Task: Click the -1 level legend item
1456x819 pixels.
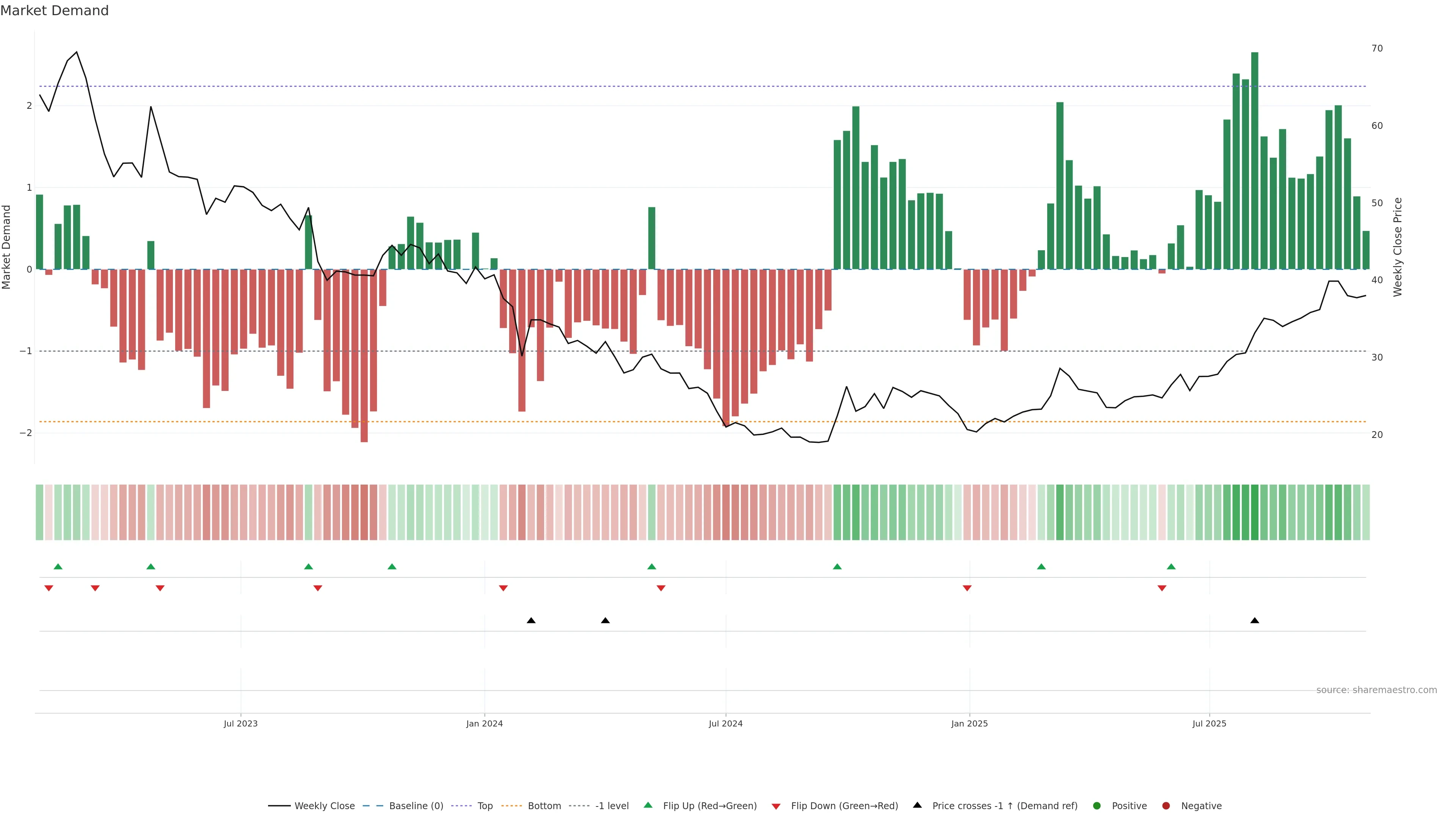Action: [x=612, y=805]
